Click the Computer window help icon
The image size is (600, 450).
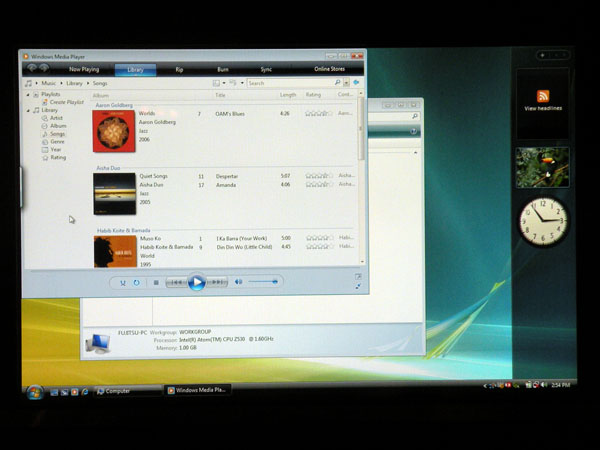point(414,132)
